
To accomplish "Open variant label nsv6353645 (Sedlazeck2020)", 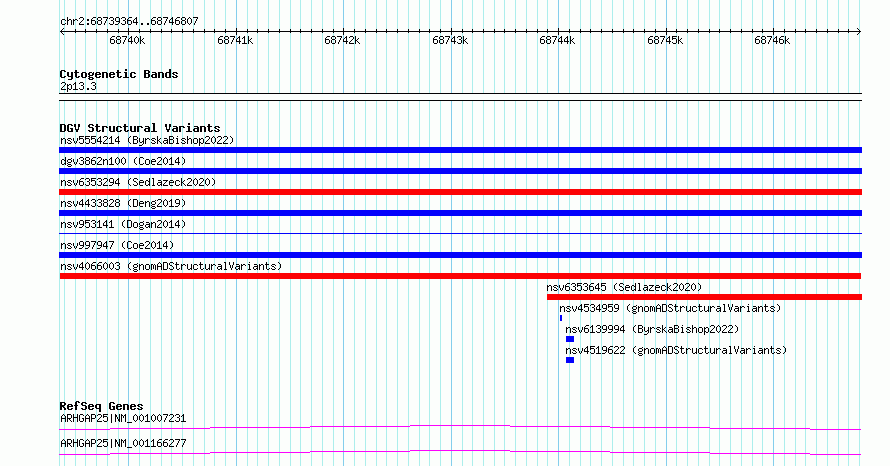I will 624,288.
